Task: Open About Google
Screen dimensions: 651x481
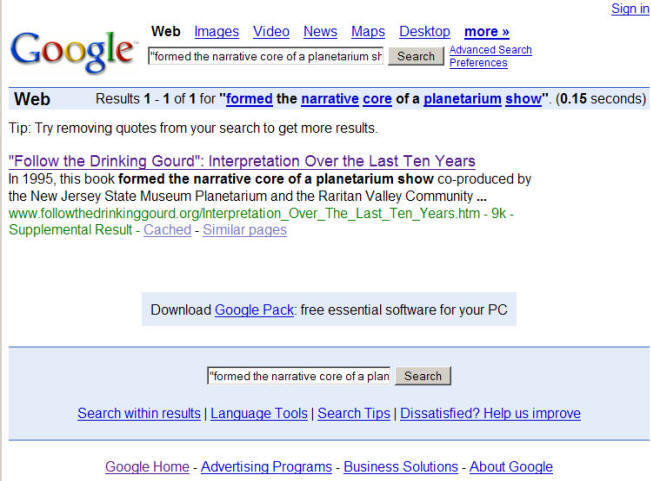Action: coord(511,466)
